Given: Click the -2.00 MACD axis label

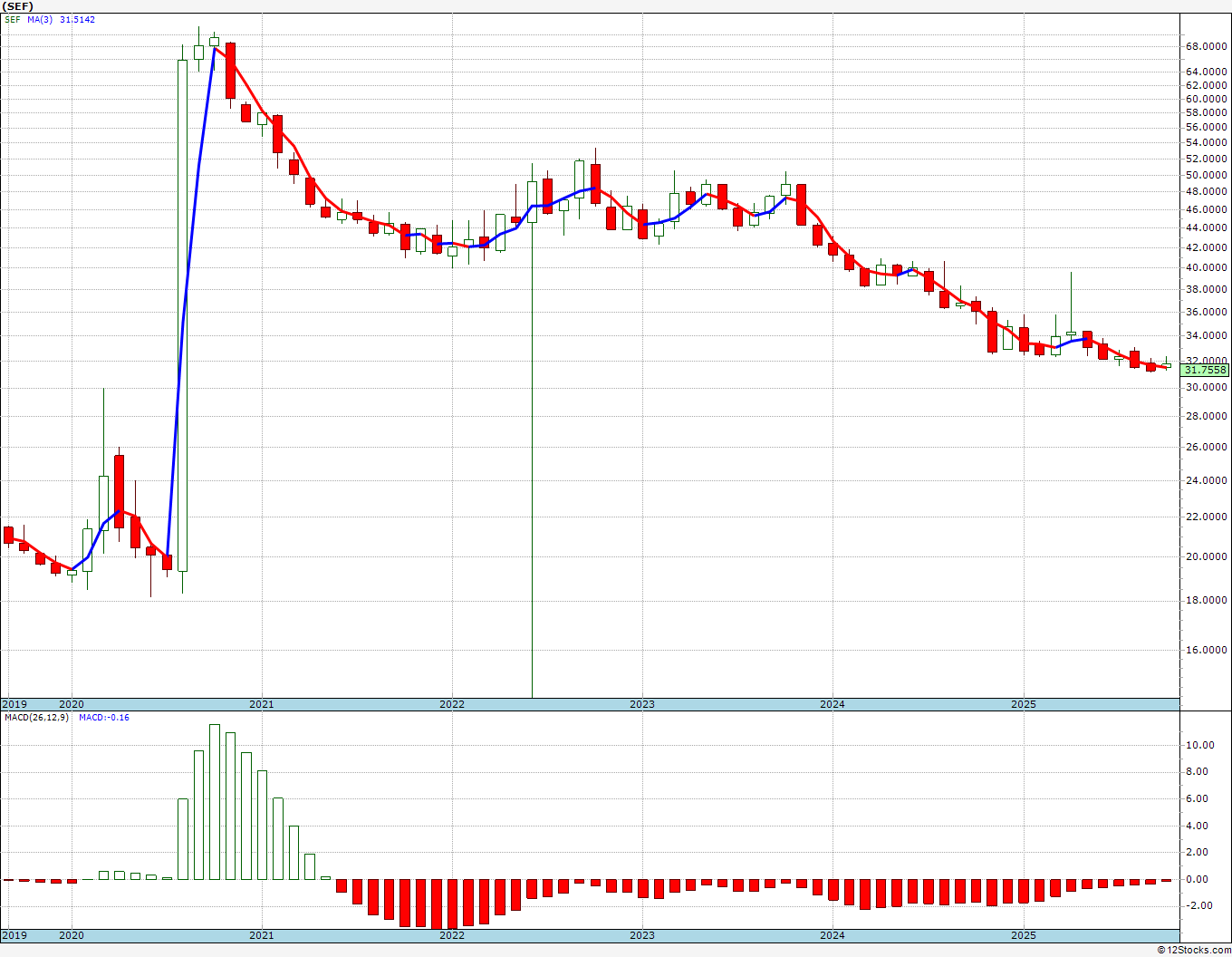Looking at the screenshot, I should pos(1199,906).
